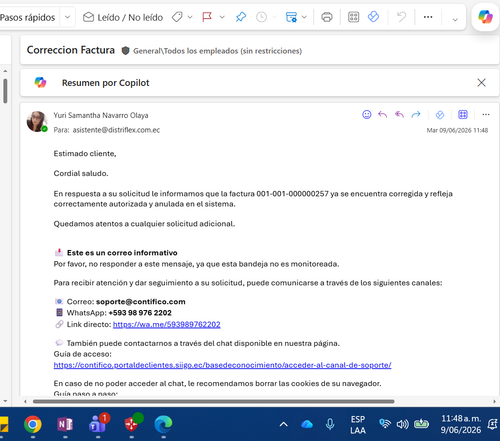Open the 11:48 a.m. clock and calendar
The width and height of the screenshot is (500, 441).
(461, 424)
